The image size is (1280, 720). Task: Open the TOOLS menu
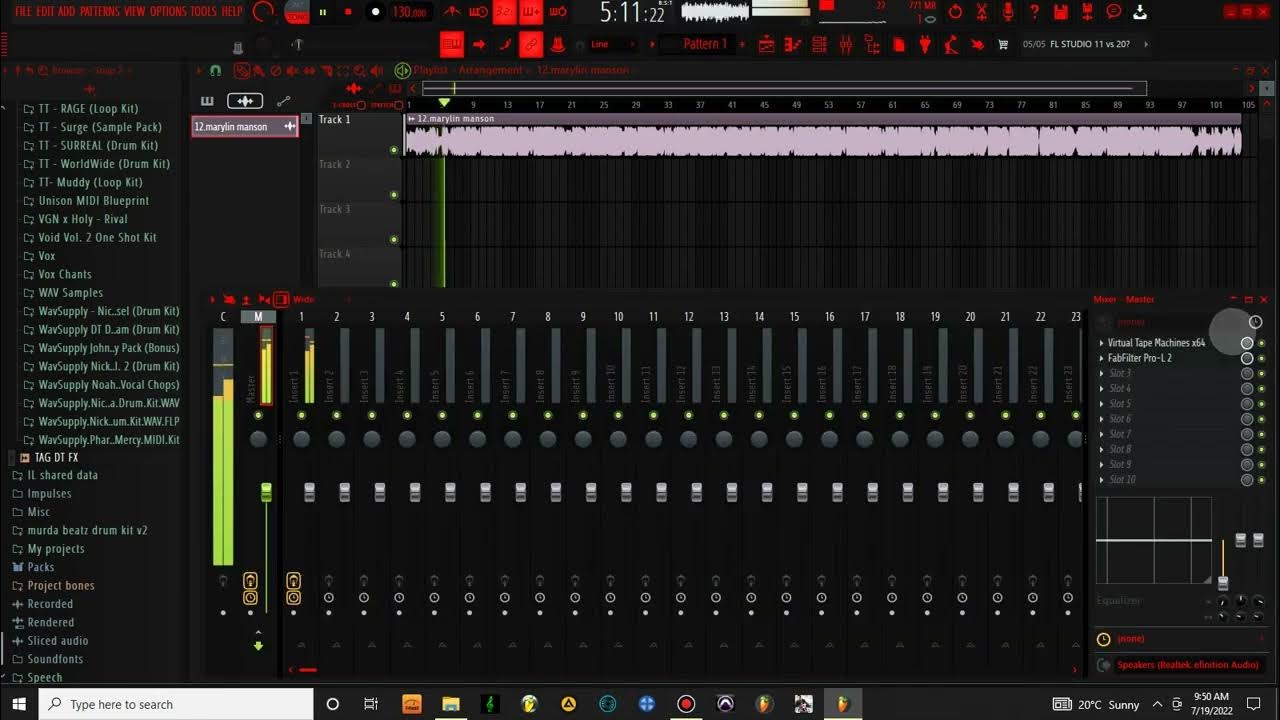(x=203, y=11)
